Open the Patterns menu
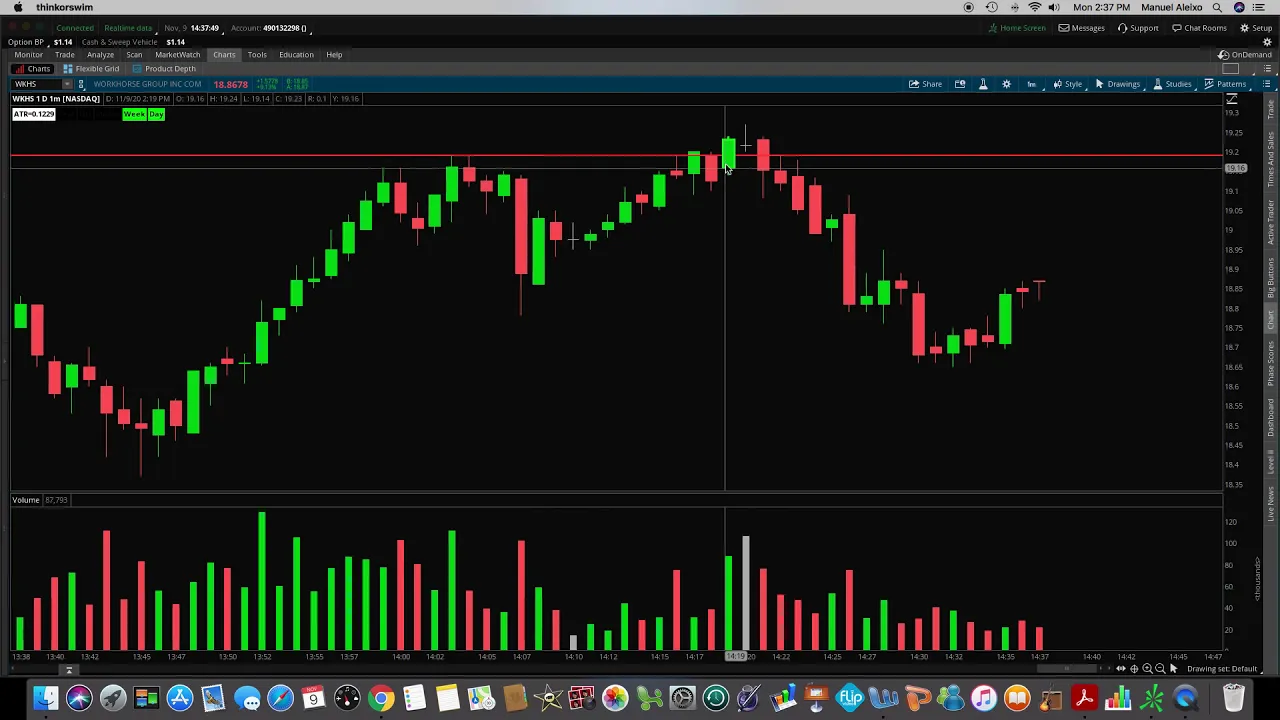The image size is (1280, 720). point(1225,84)
